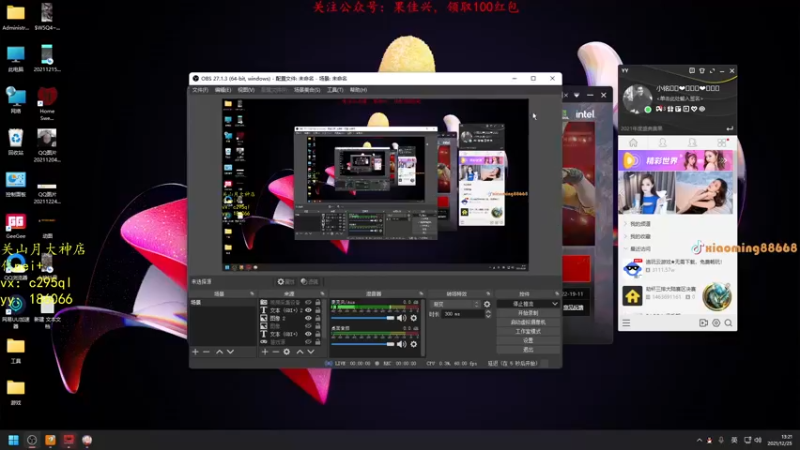Viewport: 800px width, 450px height.
Task: Adjust the desktop audio volume slider
Action: [363, 344]
